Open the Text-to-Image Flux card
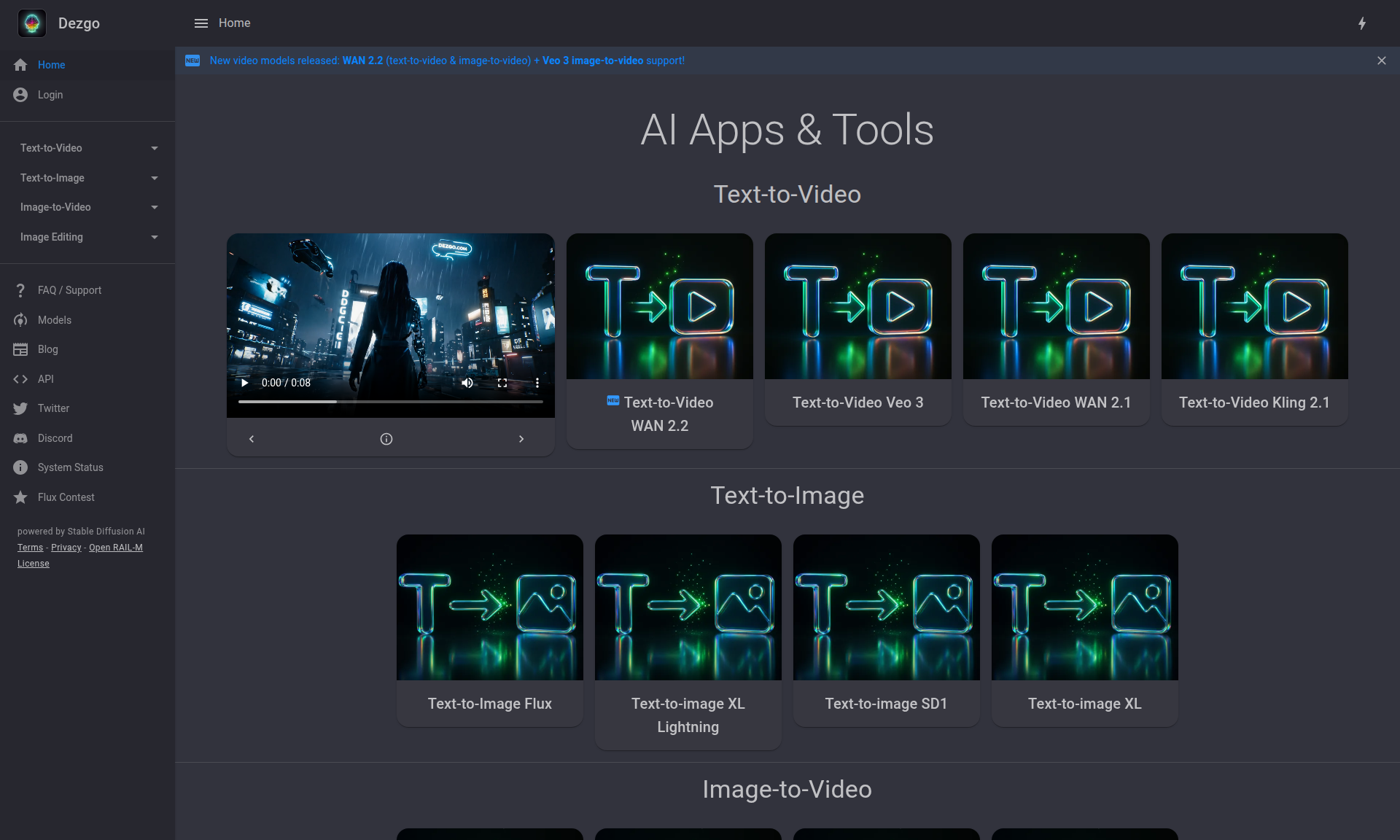This screenshot has width=1400, height=840. coord(490,631)
